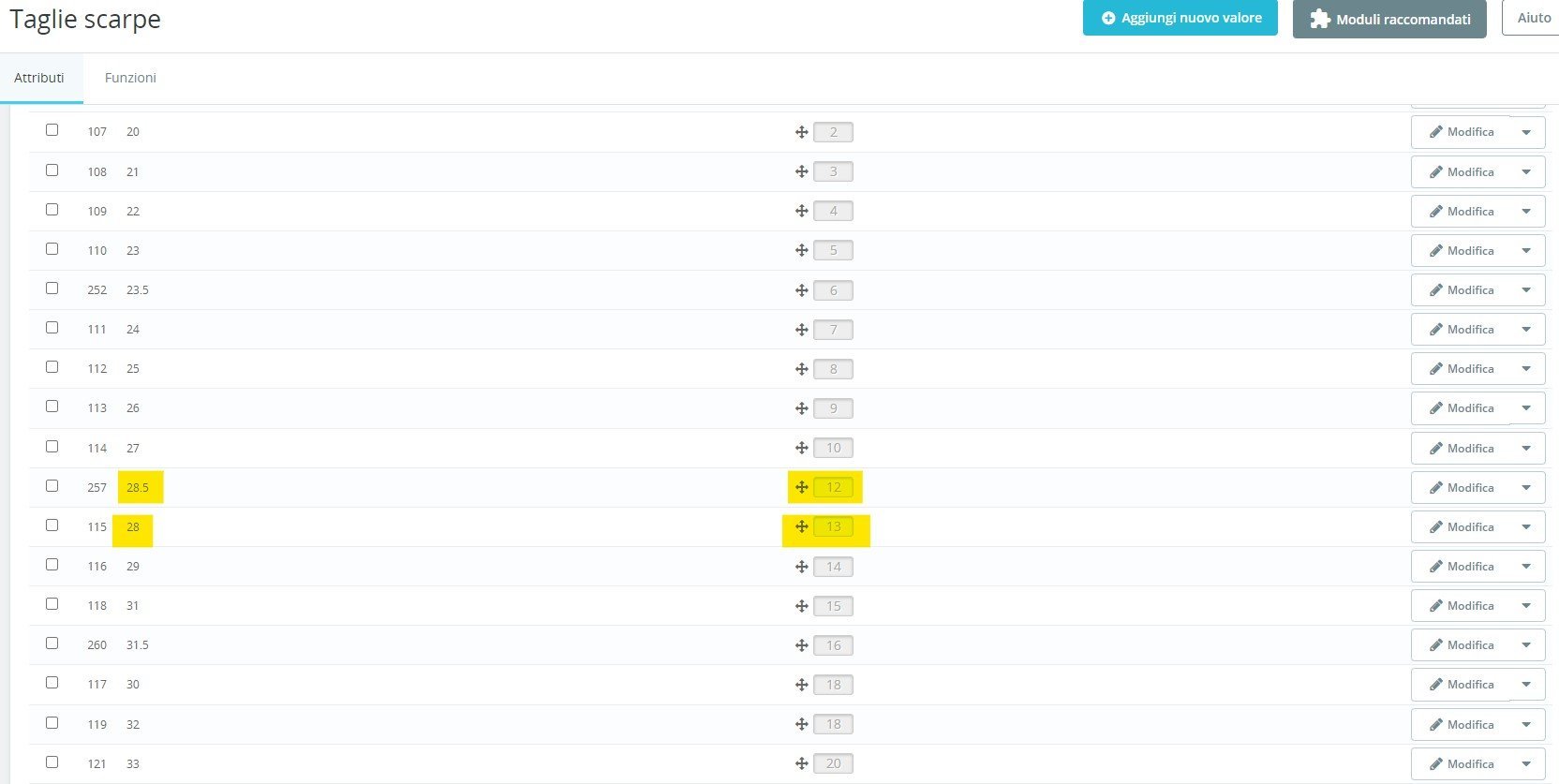The image size is (1559, 784).
Task: Edit the size 28 value via Modifica
Action: [x=1461, y=526]
